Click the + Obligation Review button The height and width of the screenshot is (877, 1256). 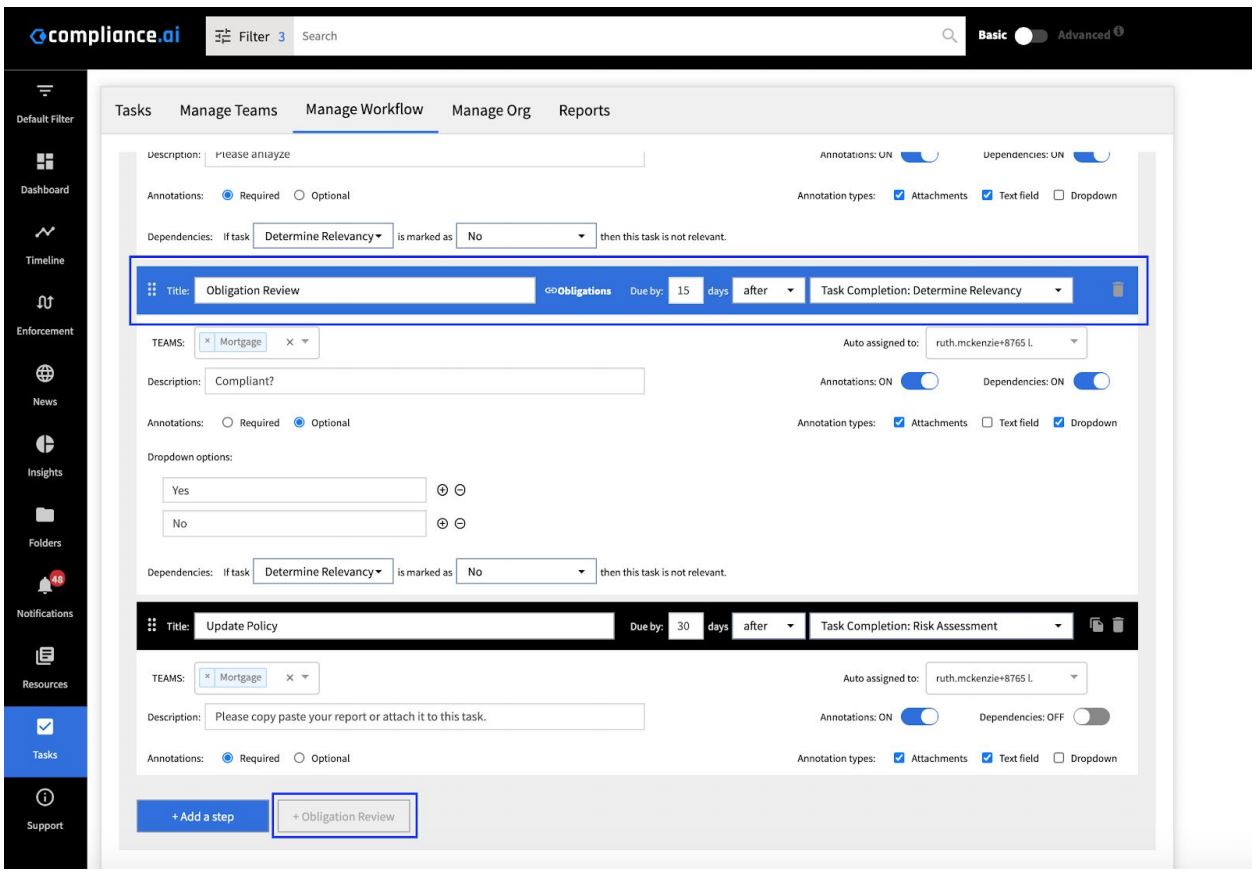[x=344, y=816]
